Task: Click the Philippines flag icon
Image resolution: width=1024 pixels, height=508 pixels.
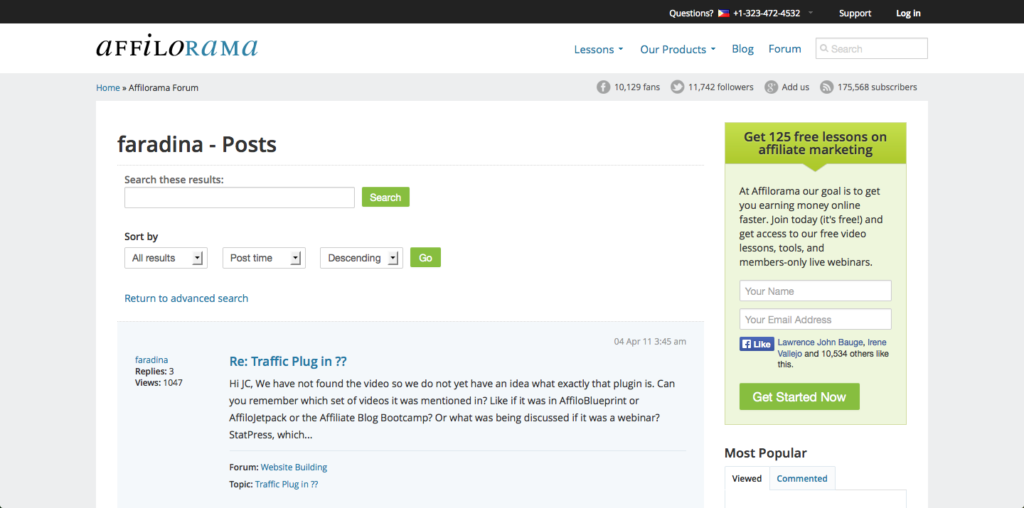Action: (x=723, y=13)
